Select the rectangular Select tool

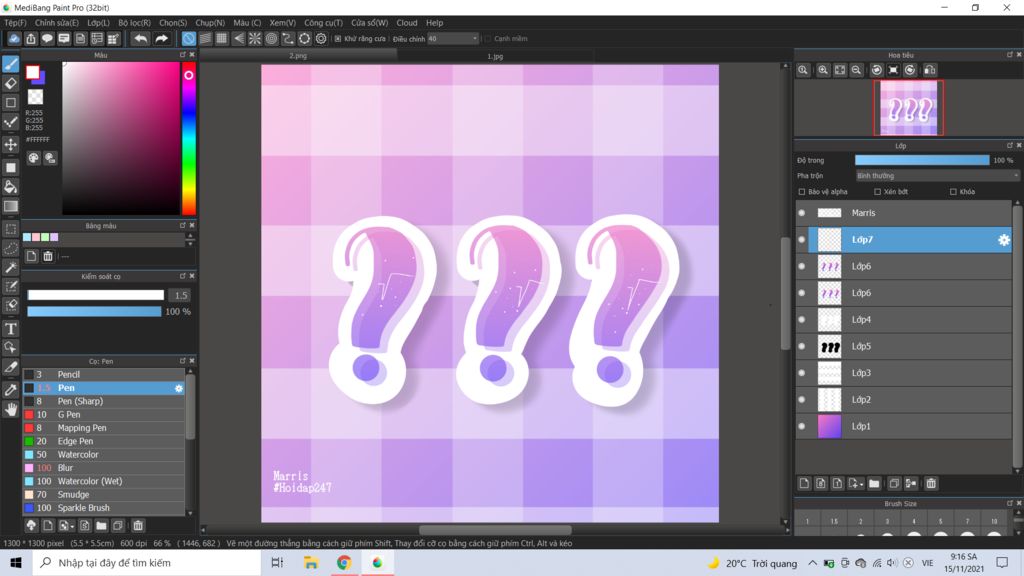(x=10, y=229)
